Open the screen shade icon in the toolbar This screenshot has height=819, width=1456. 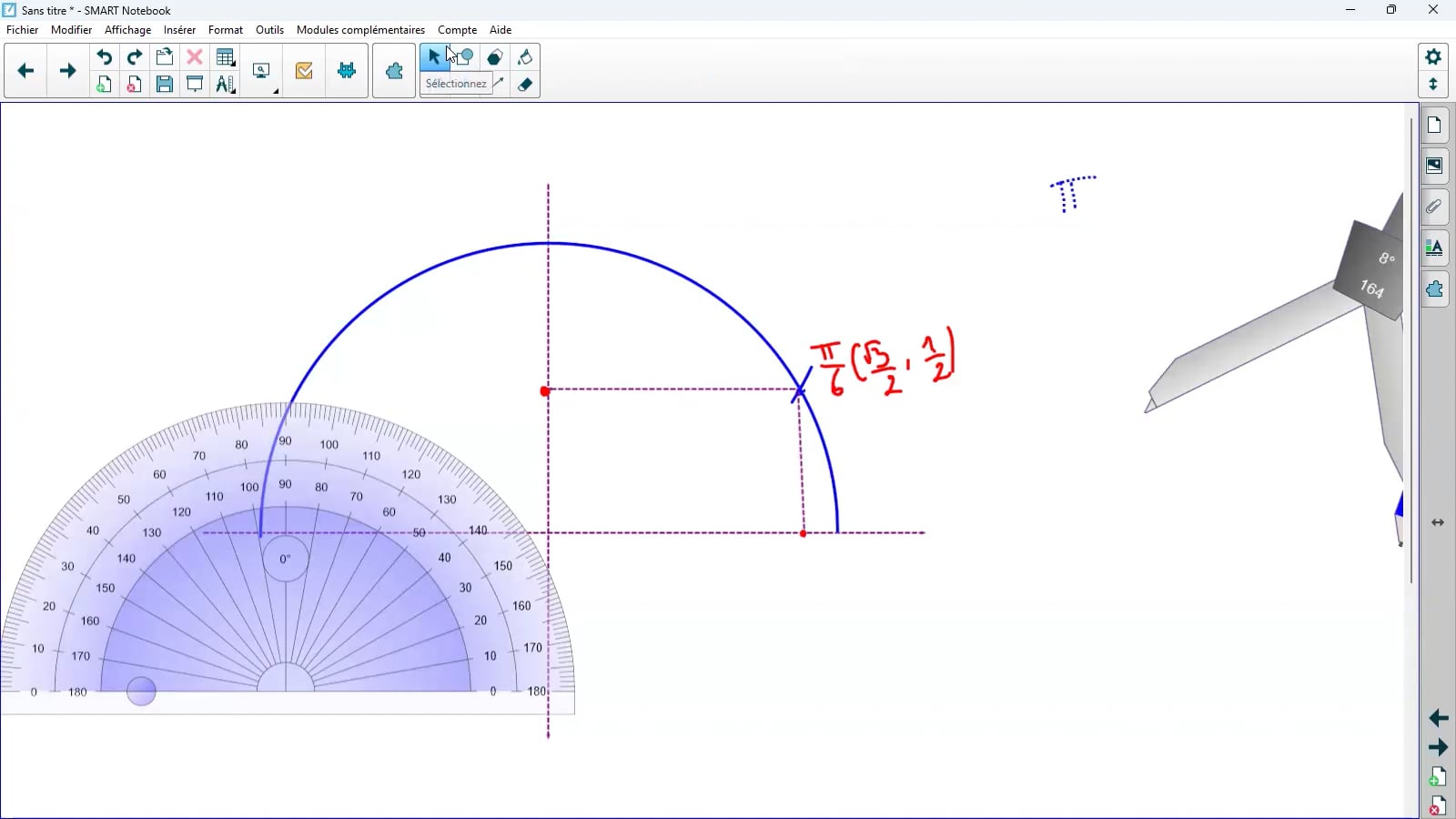click(x=195, y=85)
